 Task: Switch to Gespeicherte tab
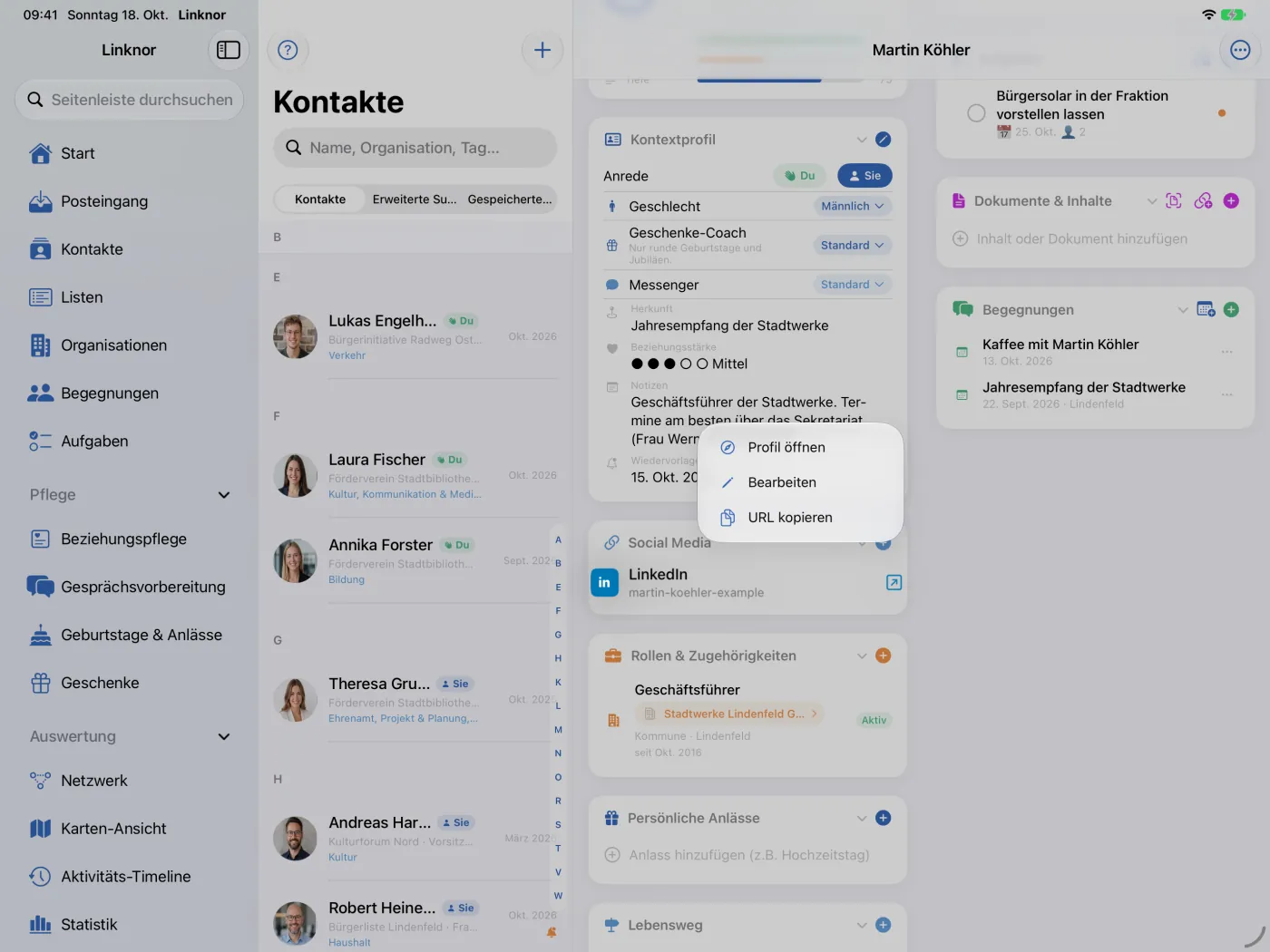pyautogui.click(x=510, y=199)
